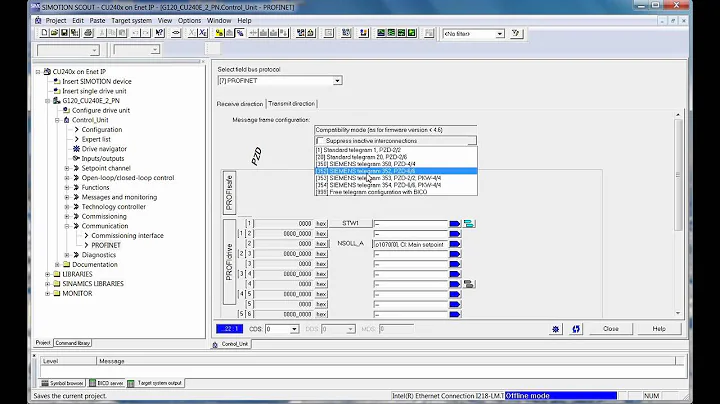The width and height of the screenshot is (720, 404).
Task: Expand the Technology controller node
Action: (x=67, y=207)
